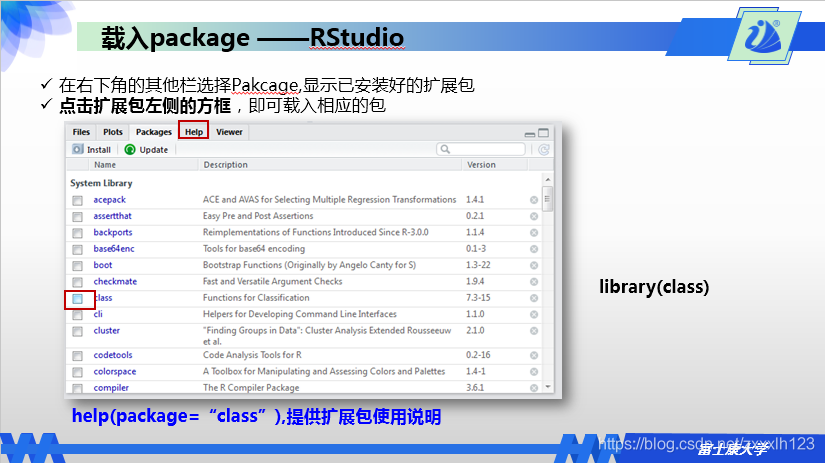Click the package search field
The image size is (825, 463).
tap(480, 149)
